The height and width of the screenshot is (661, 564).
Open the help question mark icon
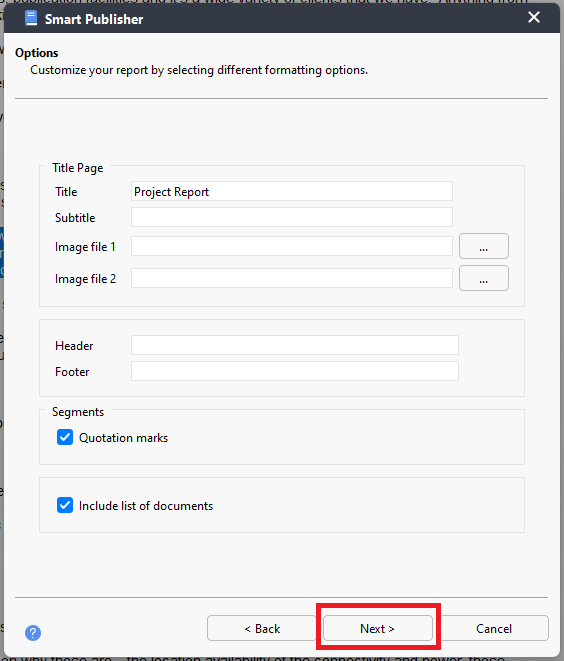click(x=33, y=632)
